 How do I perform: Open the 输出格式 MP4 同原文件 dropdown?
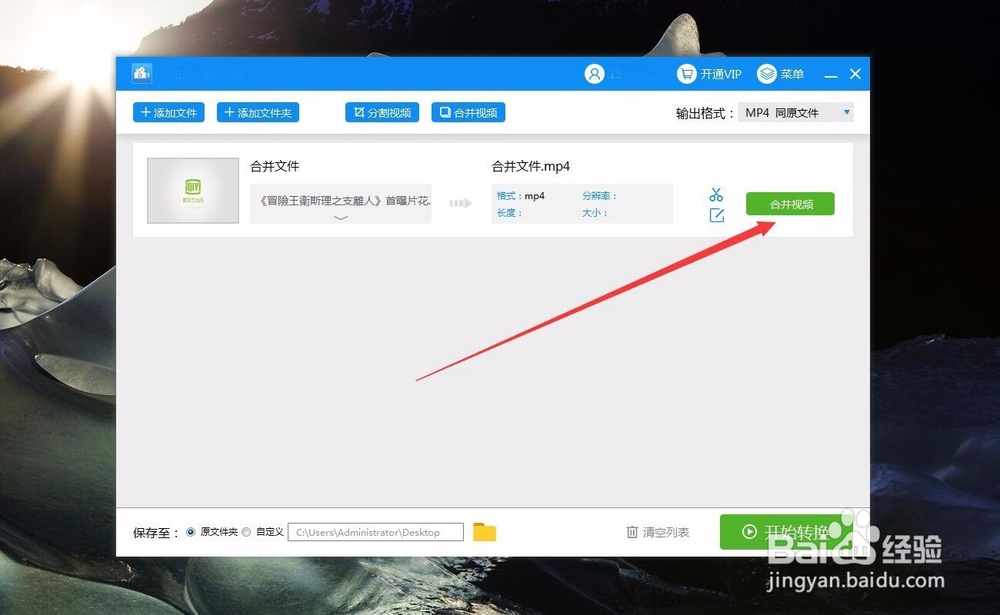pos(795,113)
